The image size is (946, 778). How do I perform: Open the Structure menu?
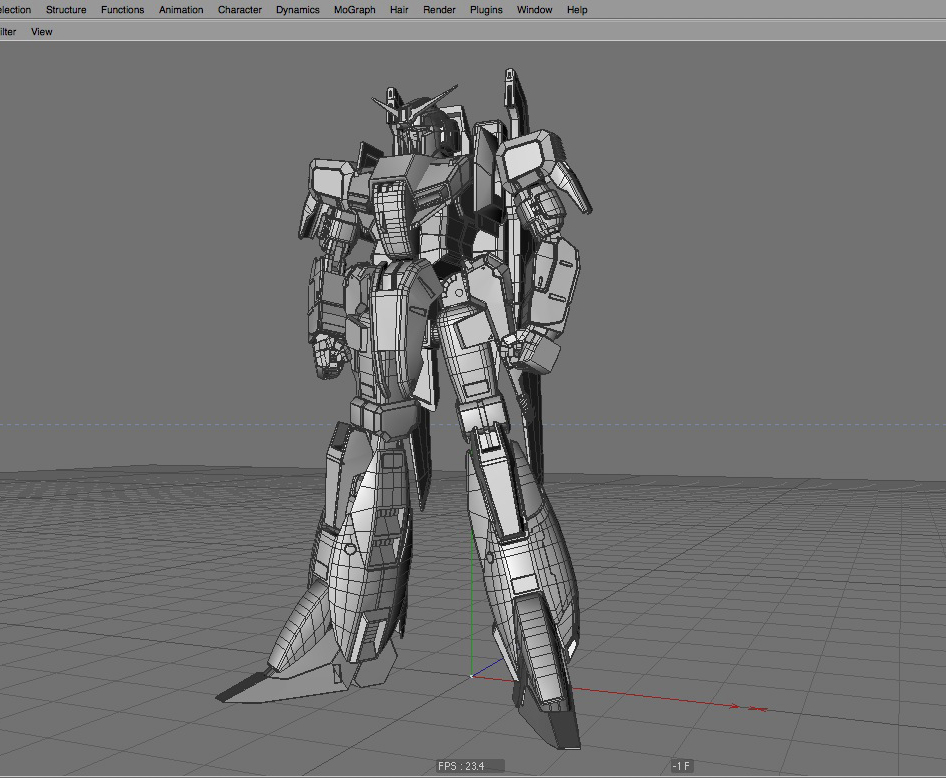(x=66, y=10)
